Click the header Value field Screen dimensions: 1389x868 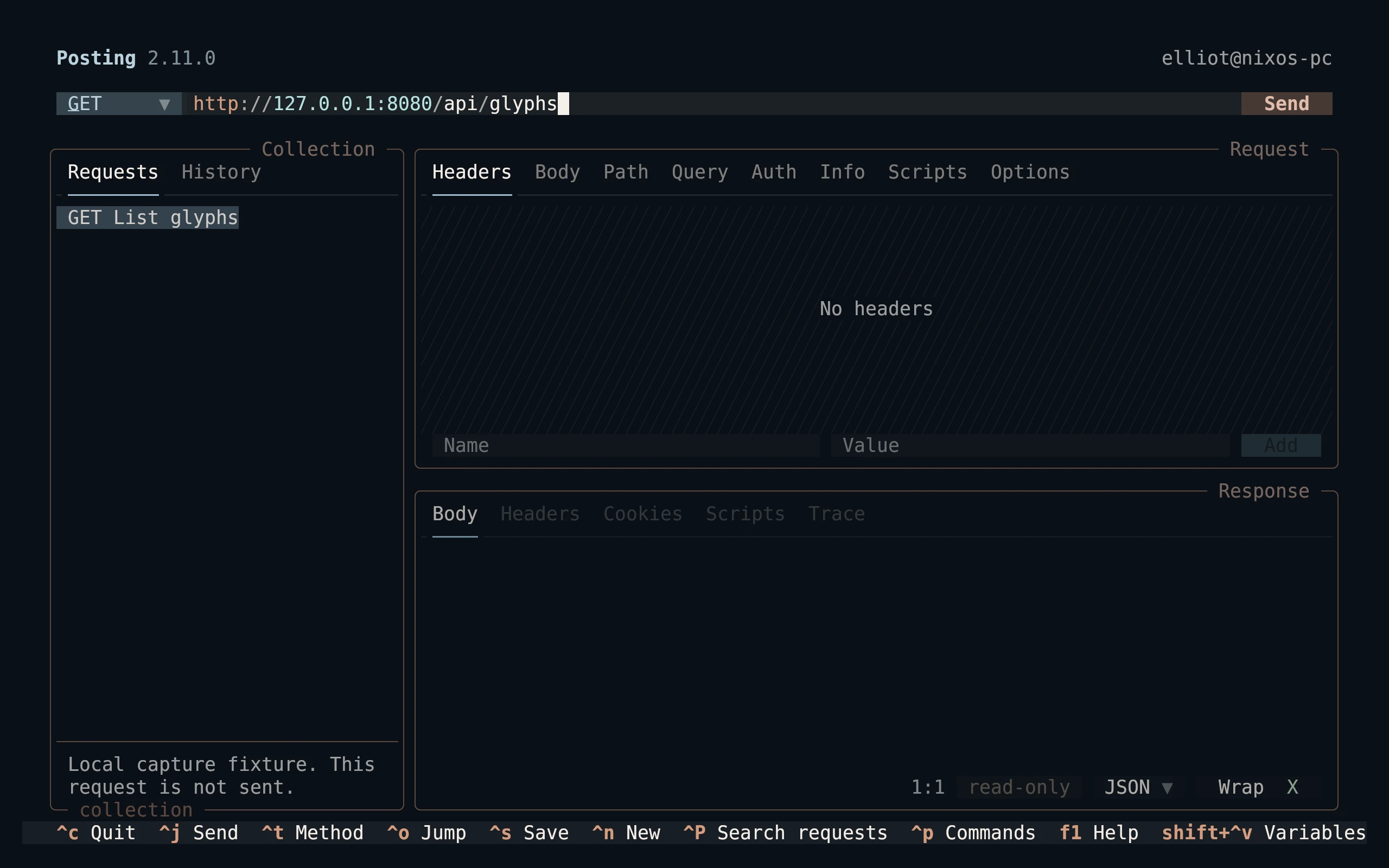(1030, 445)
